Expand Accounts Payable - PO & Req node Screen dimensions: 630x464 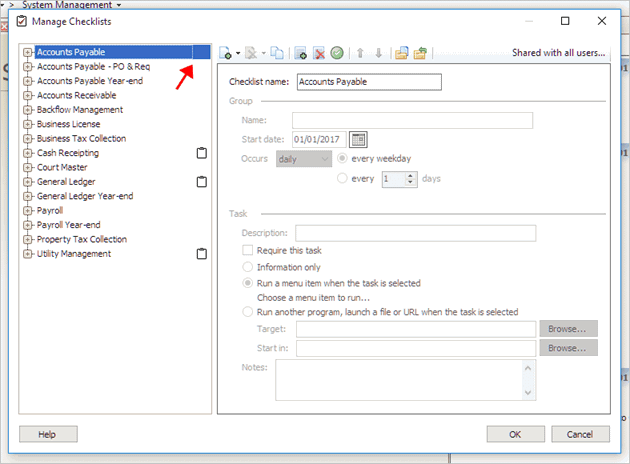coord(27,67)
